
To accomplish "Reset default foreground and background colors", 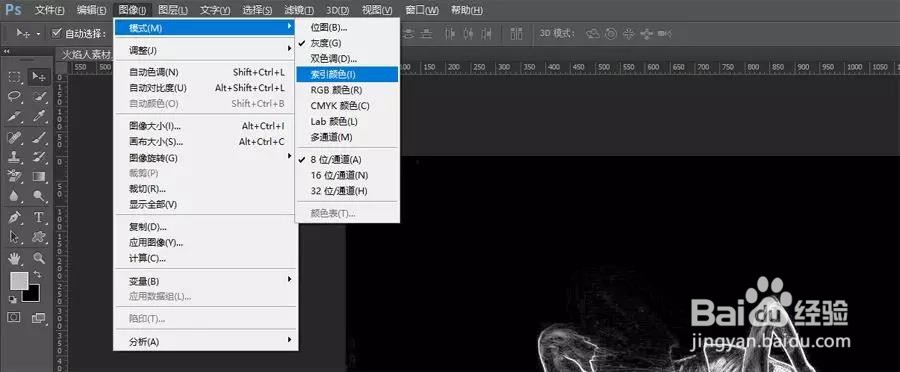I will pyautogui.click(x=13, y=299).
